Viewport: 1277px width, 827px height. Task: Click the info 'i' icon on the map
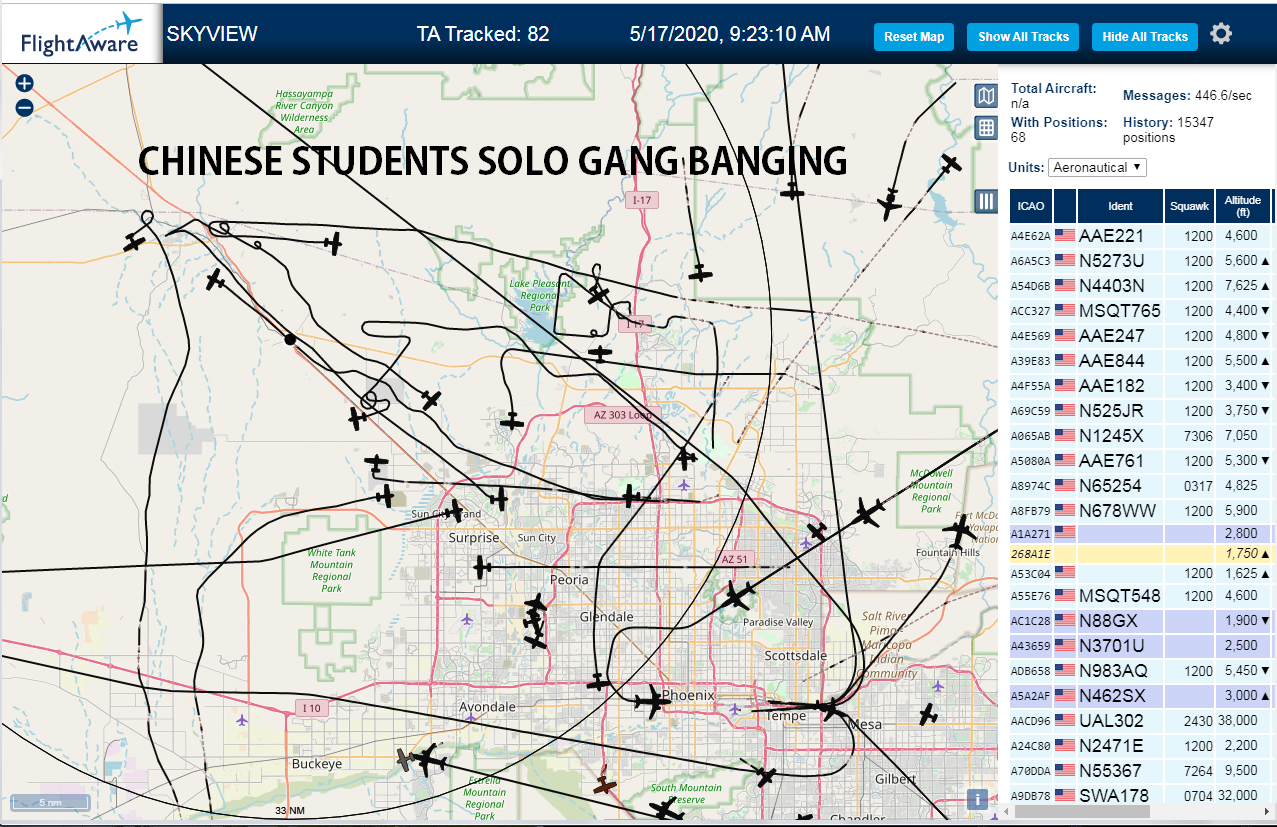coord(979,799)
